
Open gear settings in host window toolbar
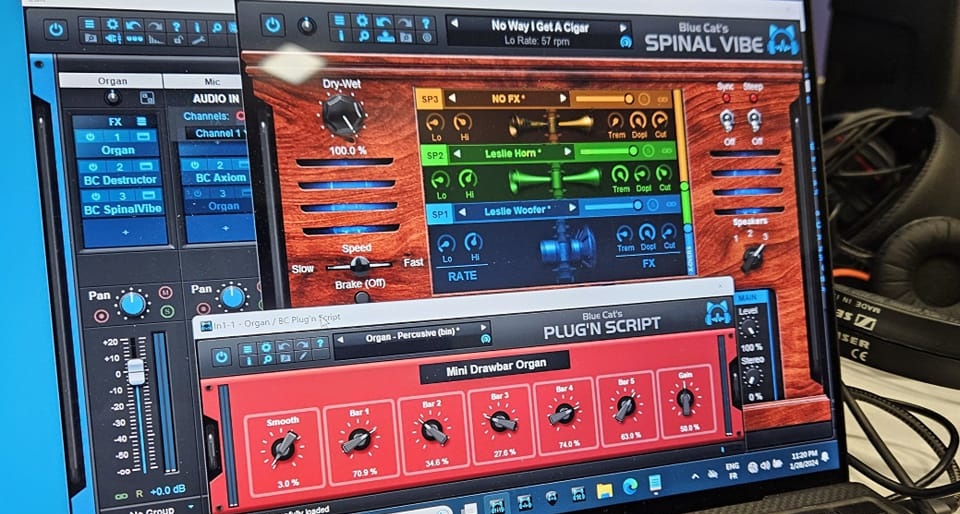tap(112, 24)
